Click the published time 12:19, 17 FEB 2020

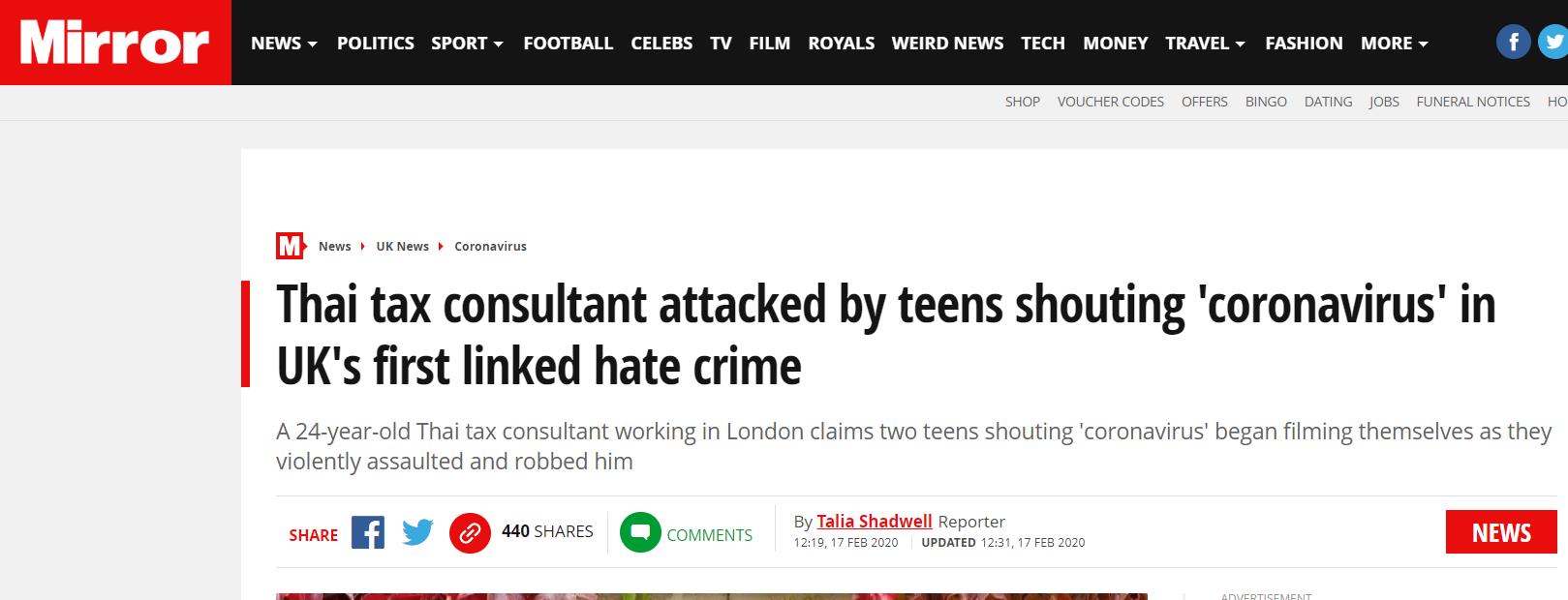846,542
